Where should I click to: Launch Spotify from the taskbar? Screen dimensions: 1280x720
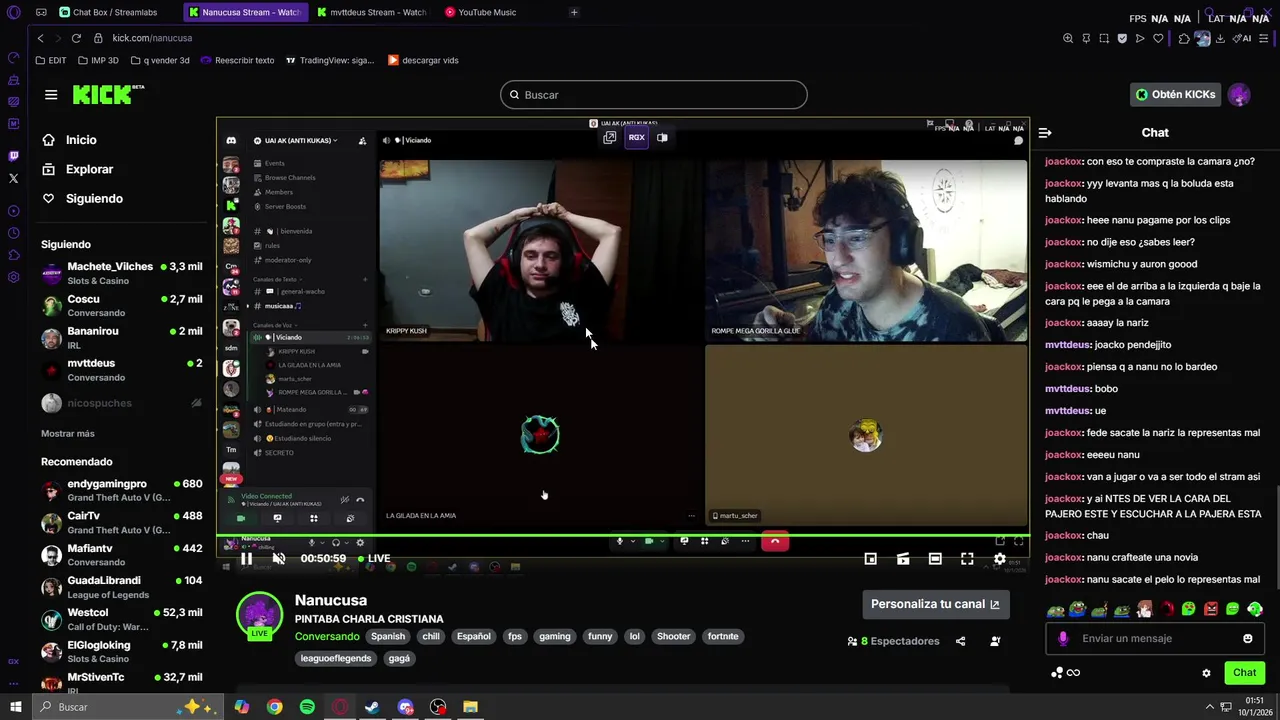[307, 707]
